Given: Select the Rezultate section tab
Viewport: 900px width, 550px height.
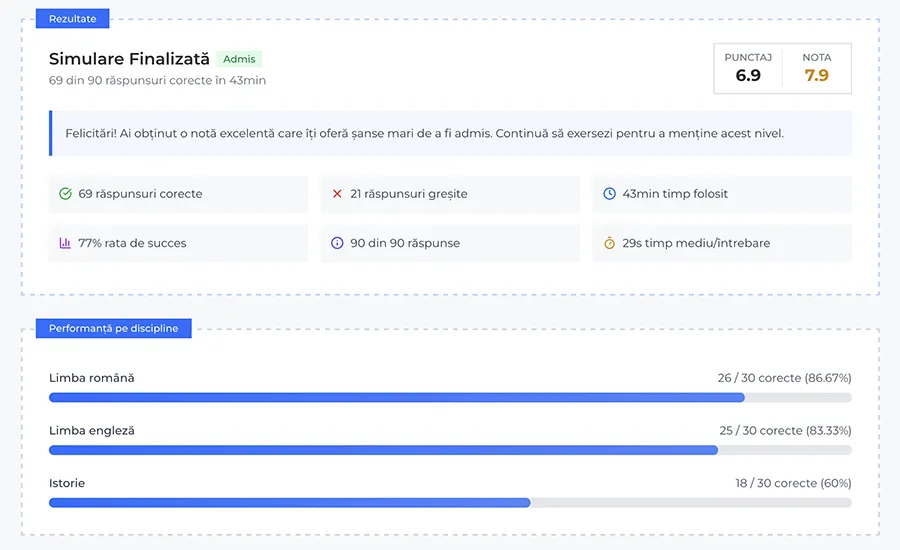Looking at the screenshot, I should pyautogui.click(x=72, y=18).
